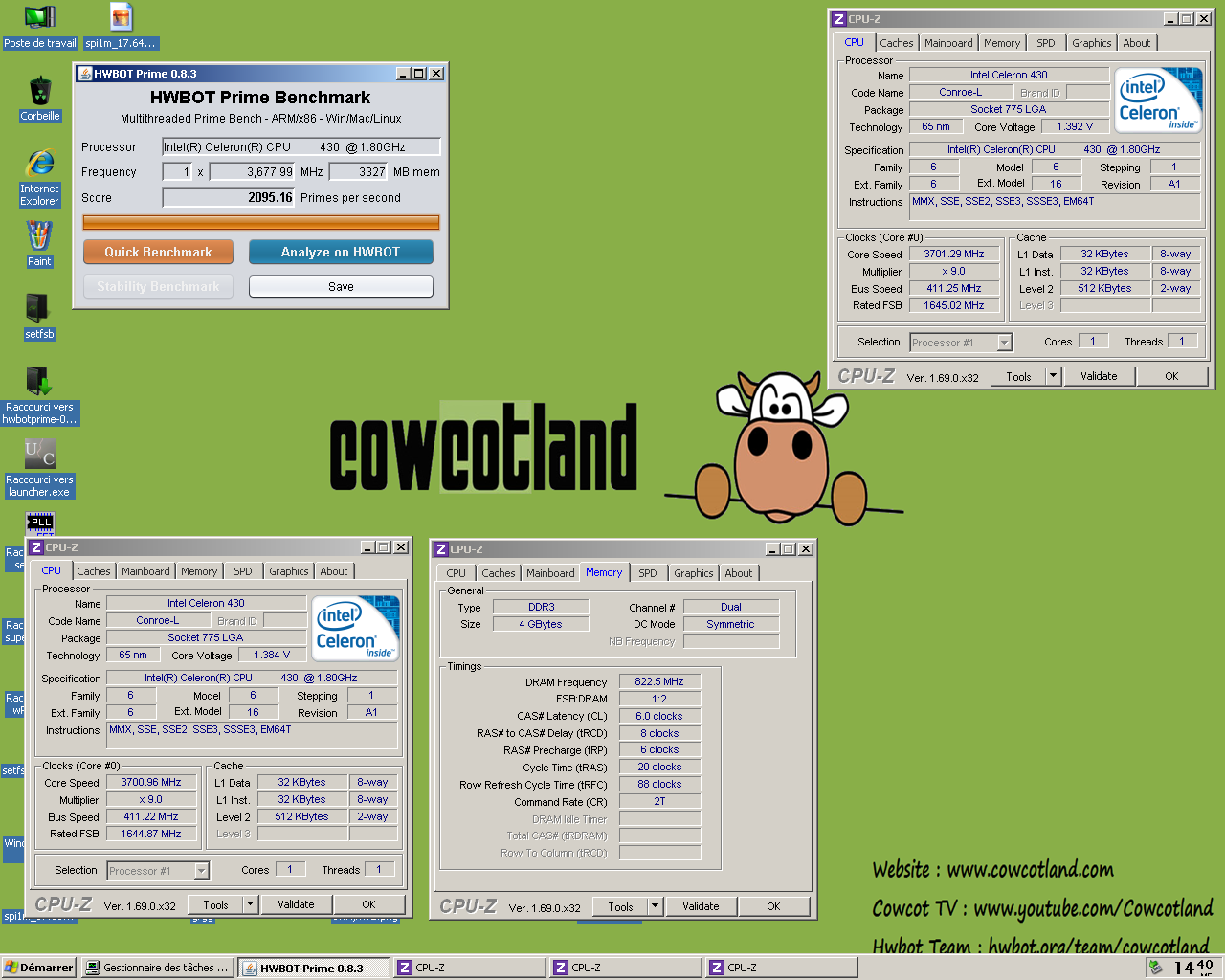
Task: Open Tools dropdown arrow in bottom-left CPU-Z
Action: tap(250, 904)
